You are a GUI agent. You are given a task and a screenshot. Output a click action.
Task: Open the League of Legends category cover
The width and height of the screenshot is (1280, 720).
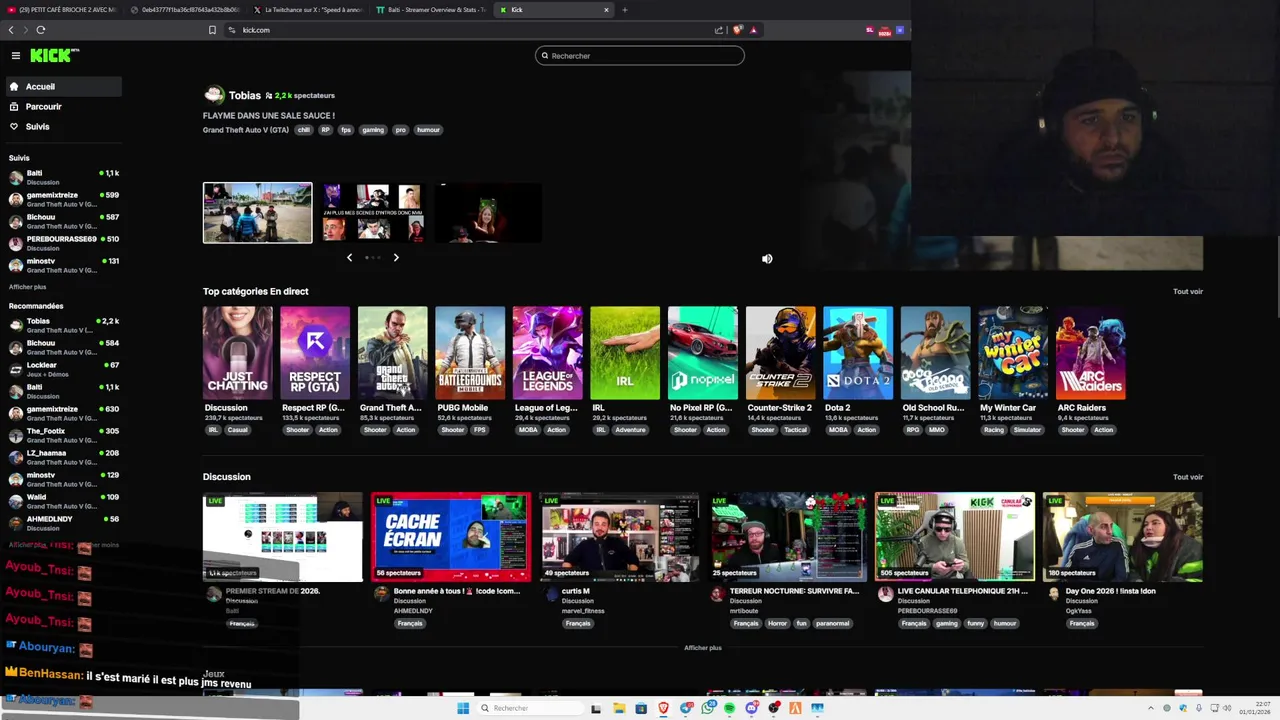point(547,353)
